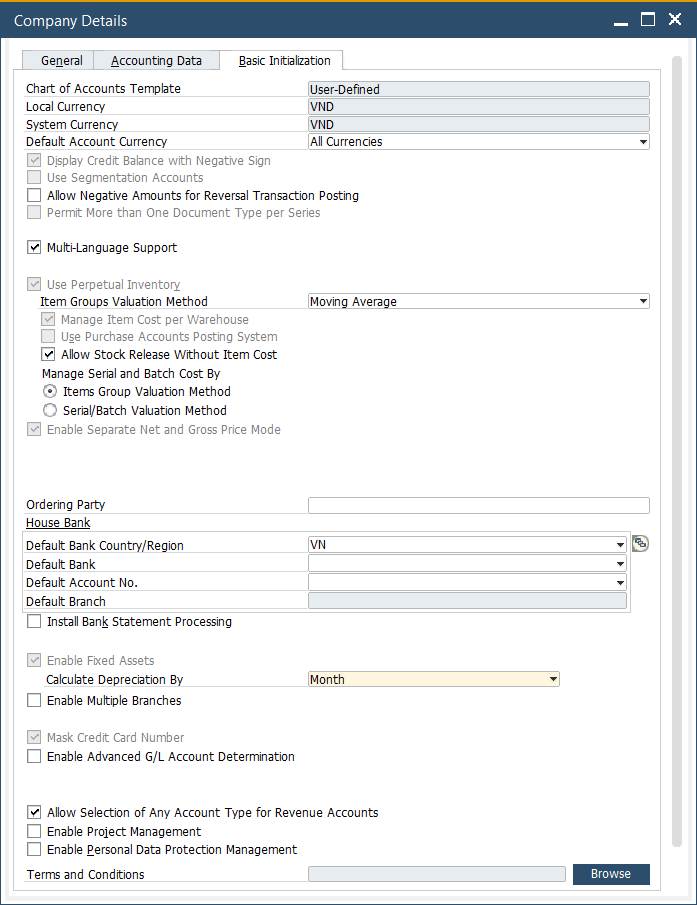Switch to the General tab
Viewport: 697px width, 905px height.
pos(62,61)
